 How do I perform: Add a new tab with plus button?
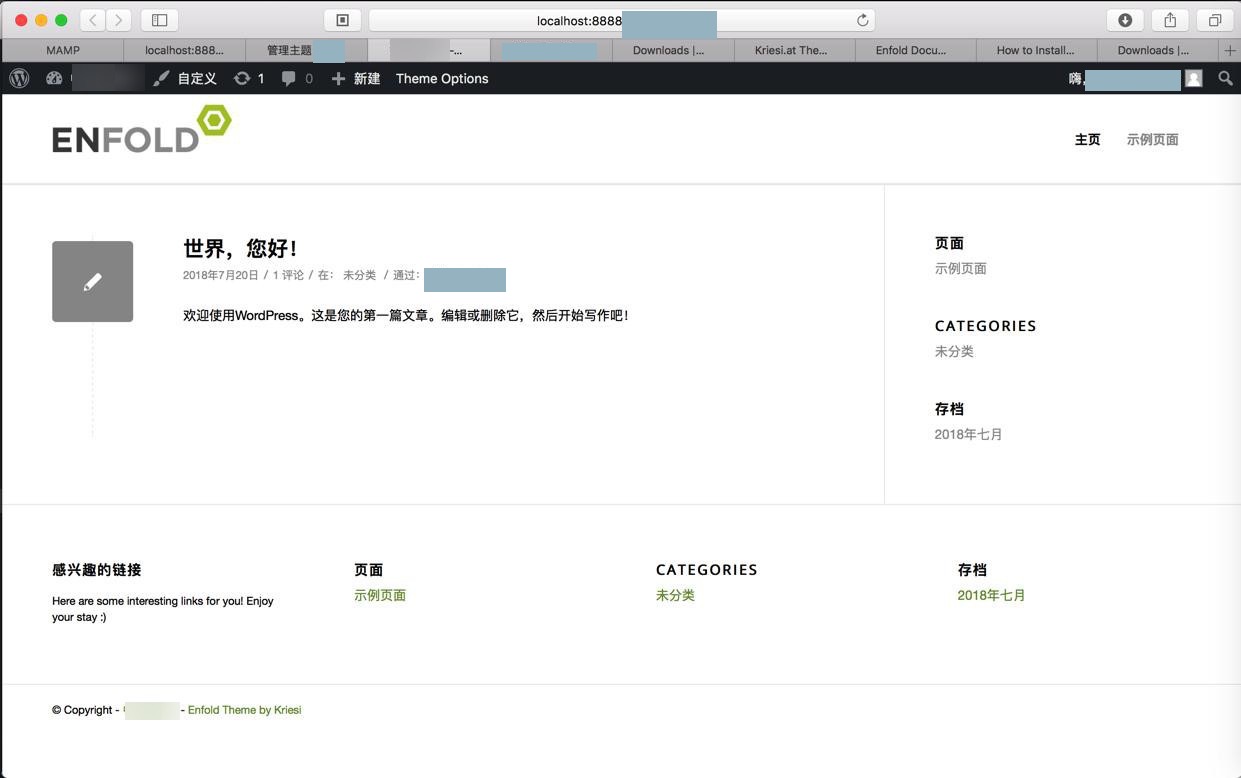[1230, 50]
